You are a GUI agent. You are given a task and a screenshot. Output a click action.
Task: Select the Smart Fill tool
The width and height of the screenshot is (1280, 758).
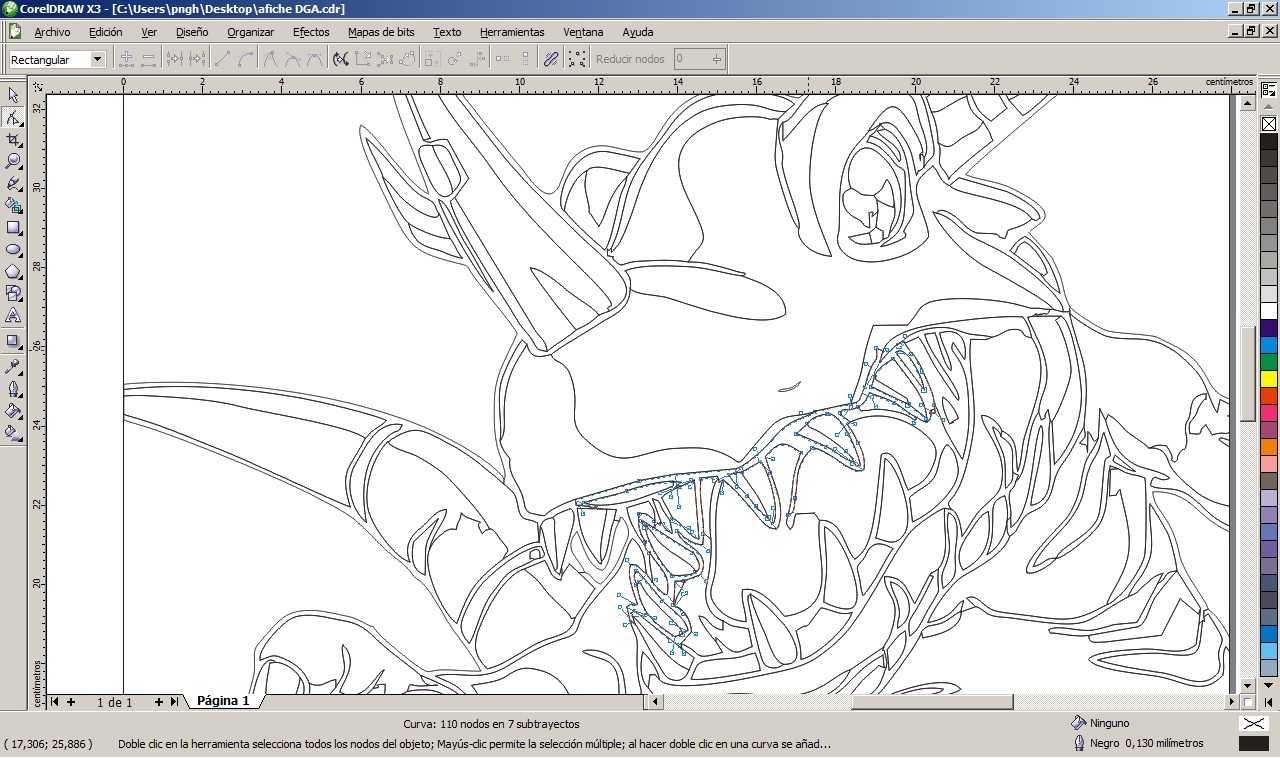coord(13,205)
